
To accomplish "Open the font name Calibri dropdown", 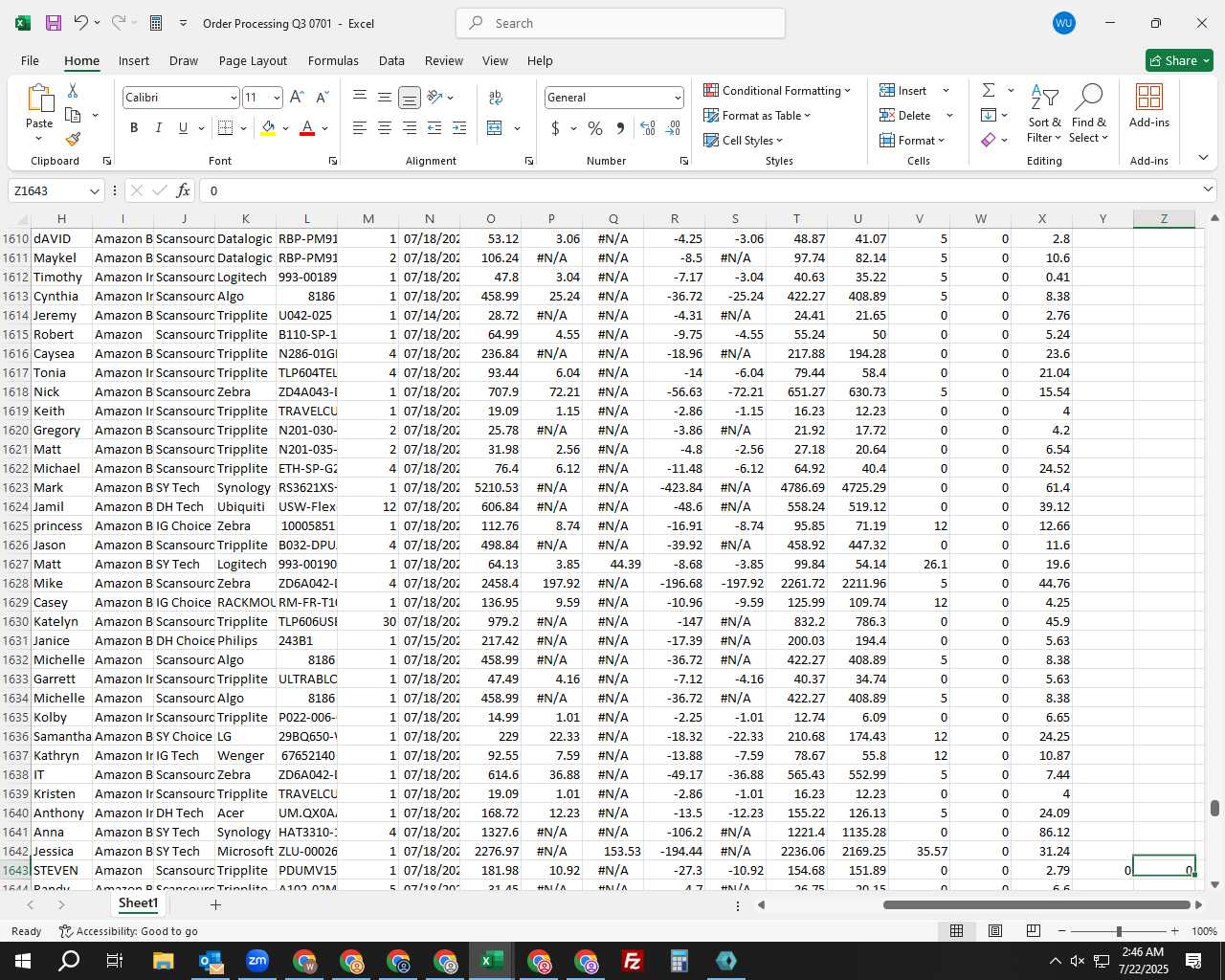I will click(233, 98).
